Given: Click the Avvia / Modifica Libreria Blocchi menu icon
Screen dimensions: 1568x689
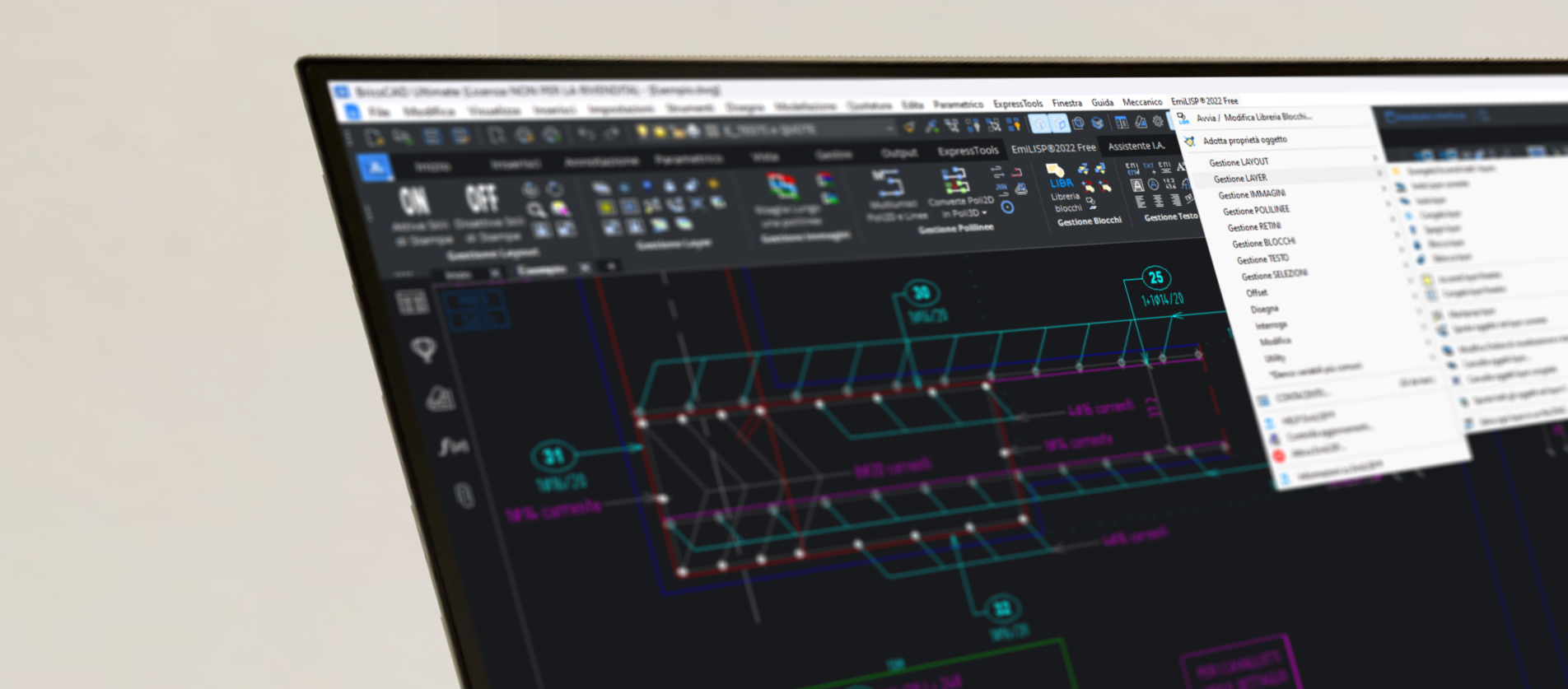Looking at the screenshot, I should (x=1183, y=119).
